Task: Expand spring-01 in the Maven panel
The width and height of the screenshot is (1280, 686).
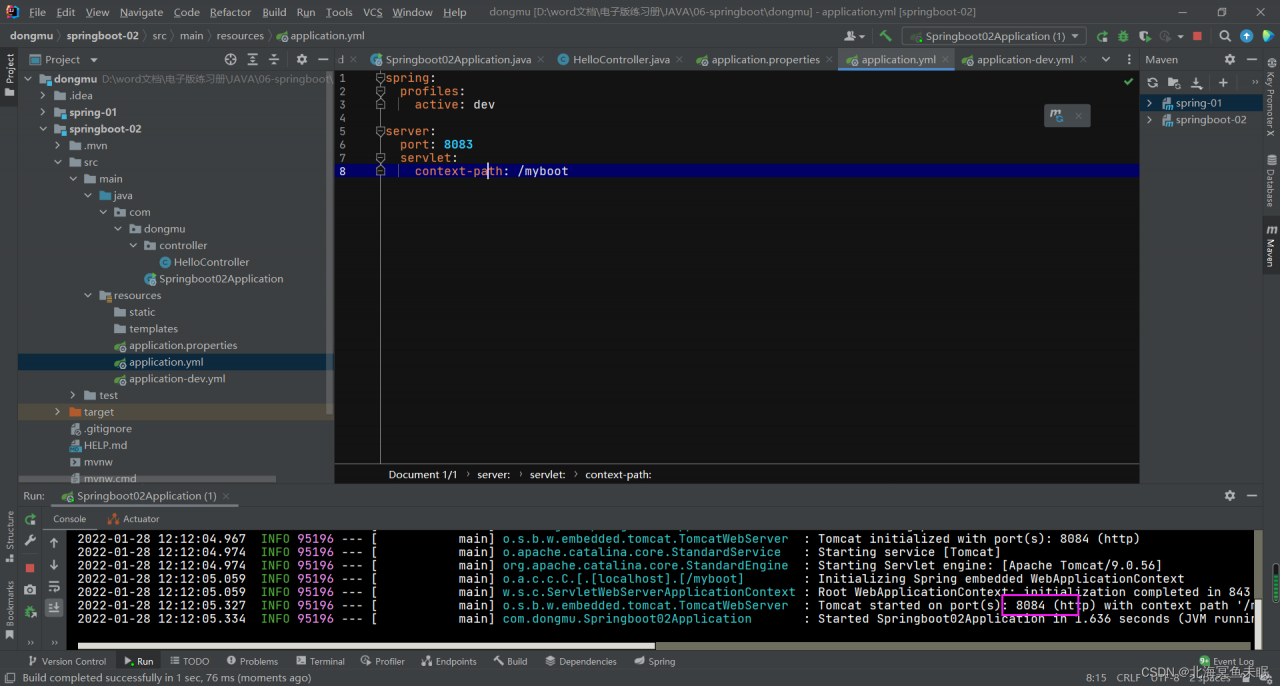Action: pyautogui.click(x=1150, y=103)
